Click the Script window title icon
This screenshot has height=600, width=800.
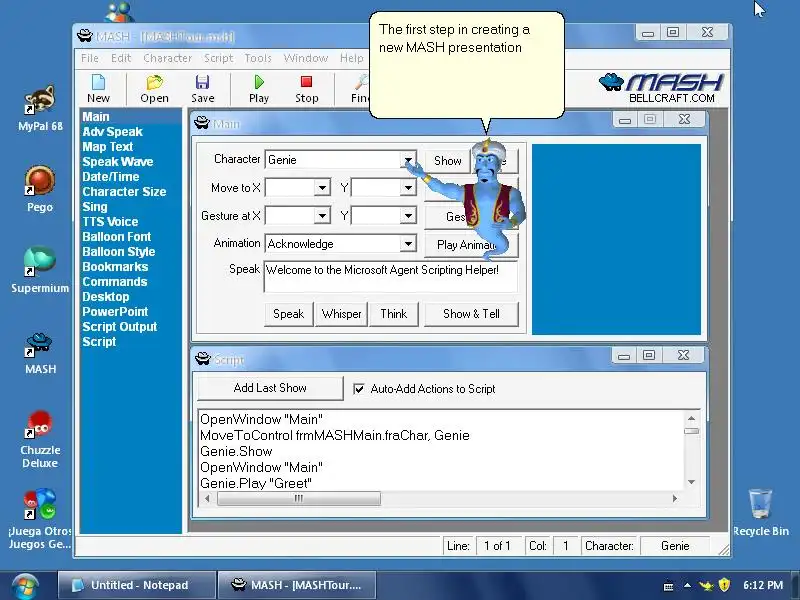tap(203, 359)
